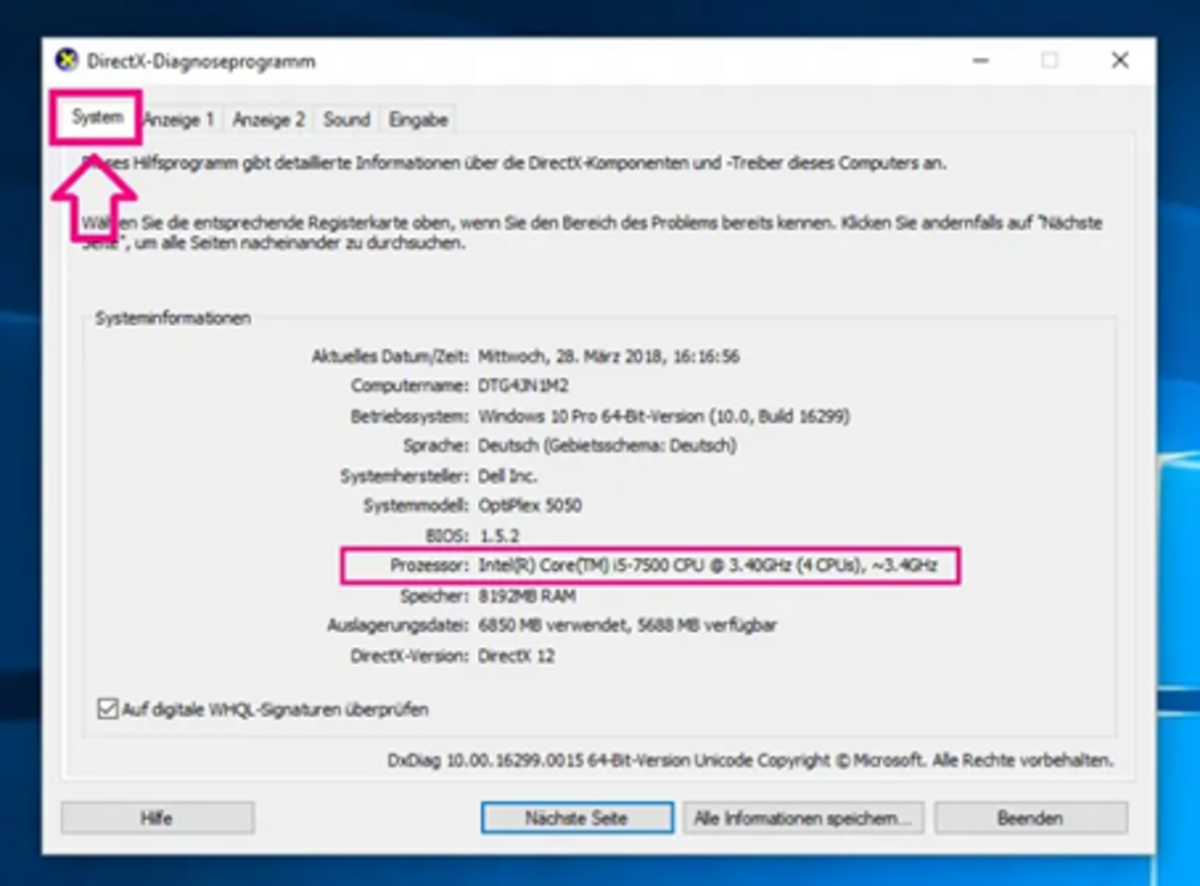The height and width of the screenshot is (886, 1200).
Task: Click the Beenden button
Action: pos(1031,818)
